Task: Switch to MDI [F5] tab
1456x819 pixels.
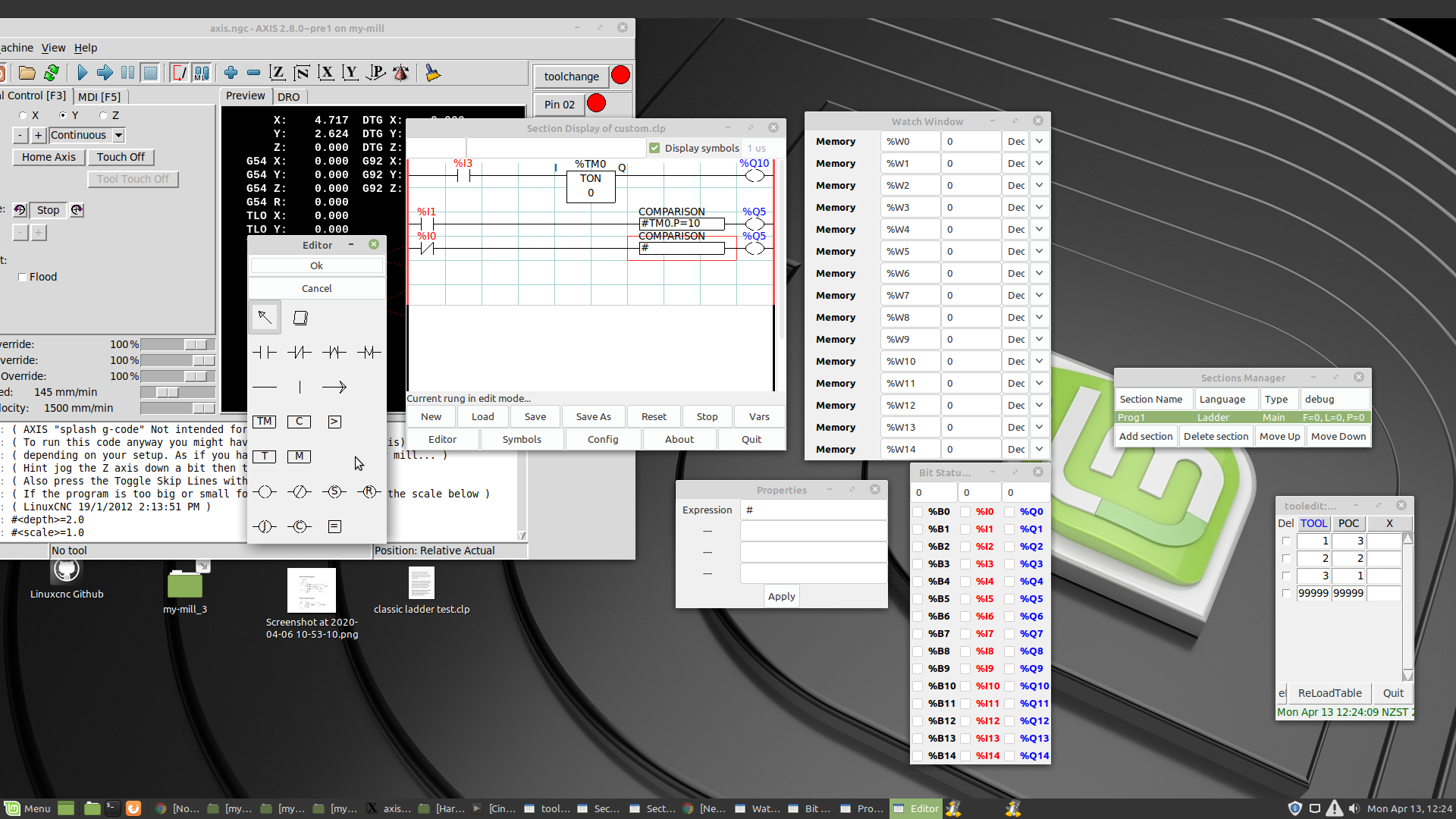Action: pos(99,96)
